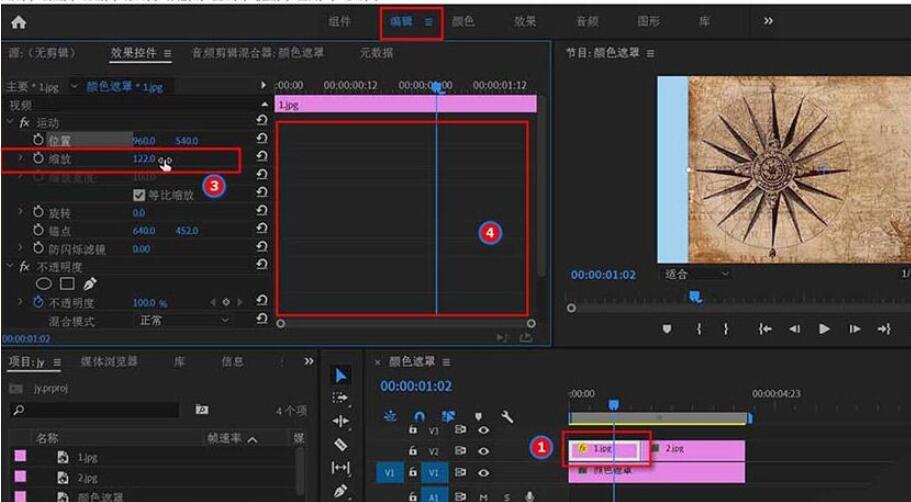Image resolution: width=911 pixels, height=502 pixels.
Task: Select the Razor tool
Action: coord(341,444)
